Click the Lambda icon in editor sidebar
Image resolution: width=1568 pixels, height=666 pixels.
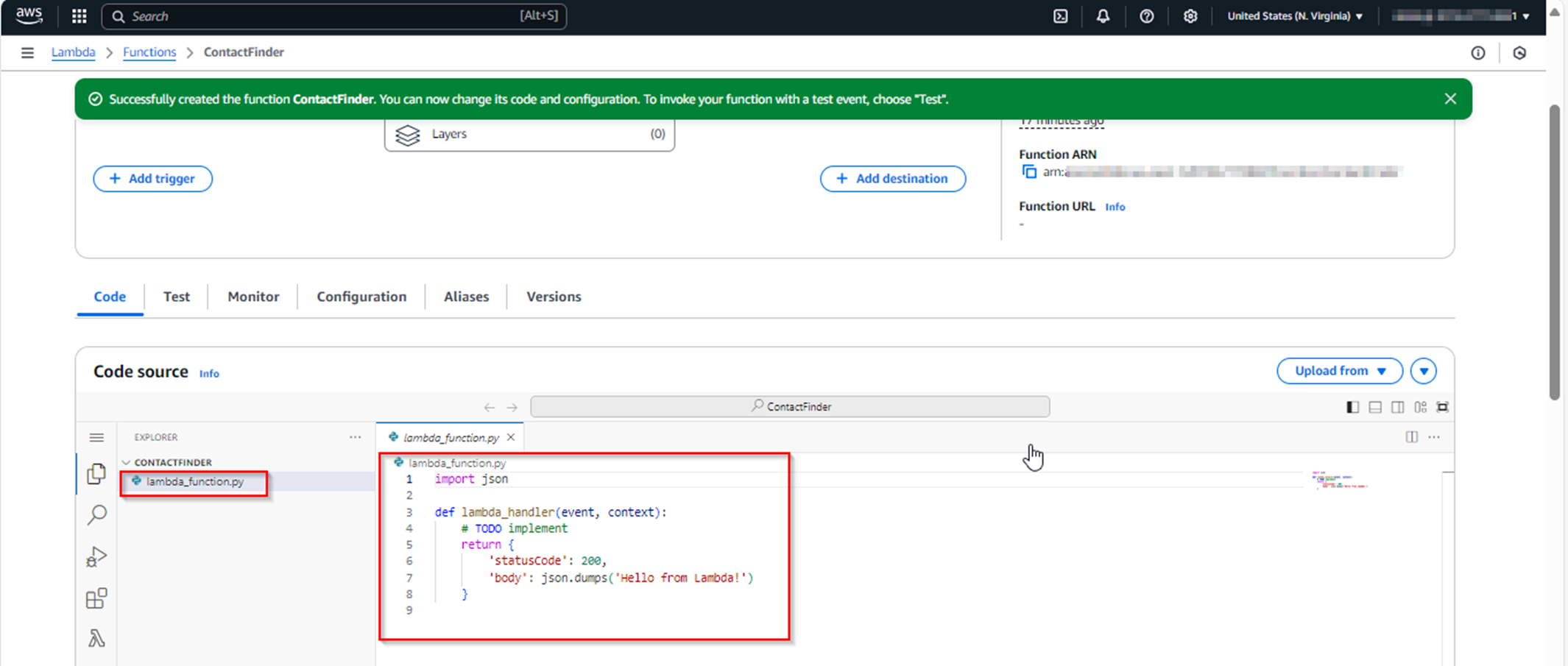(x=96, y=638)
